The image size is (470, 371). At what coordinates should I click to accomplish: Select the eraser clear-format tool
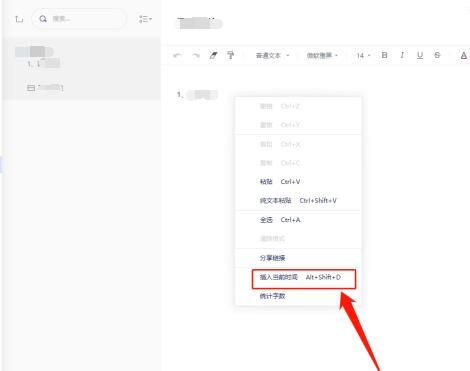click(x=213, y=55)
